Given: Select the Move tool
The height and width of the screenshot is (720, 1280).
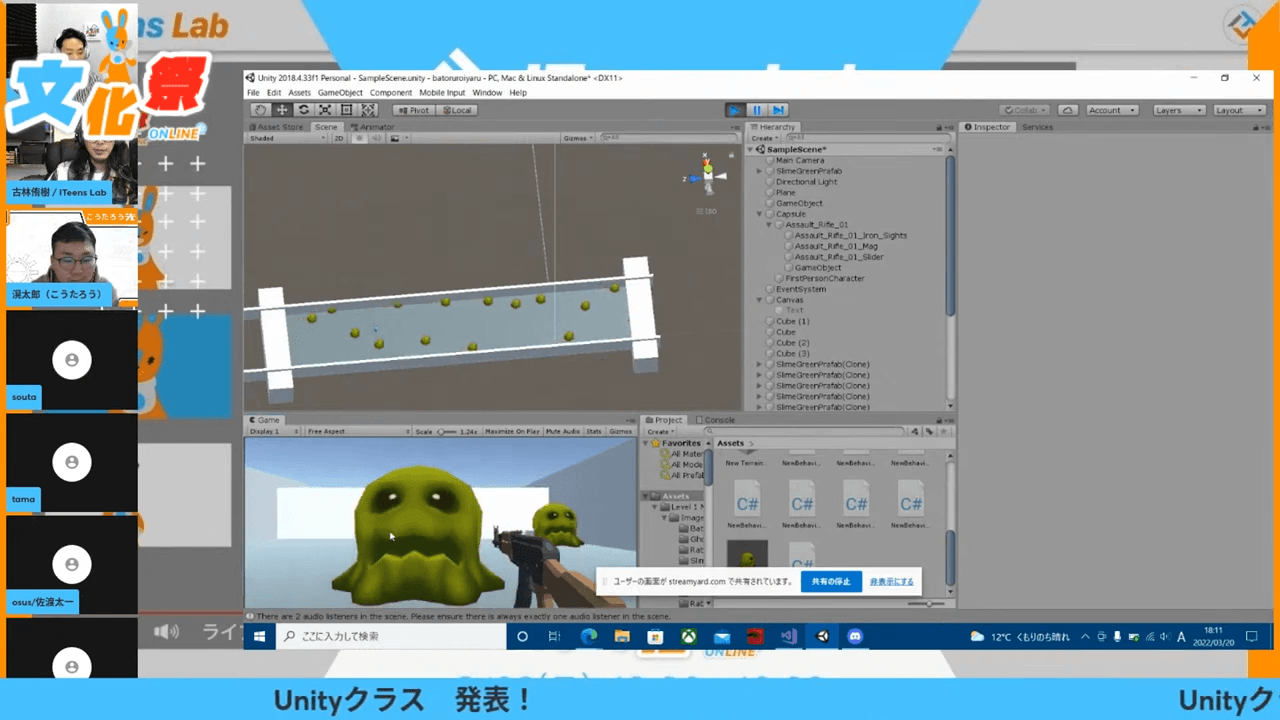Looking at the screenshot, I should [283, 110].
